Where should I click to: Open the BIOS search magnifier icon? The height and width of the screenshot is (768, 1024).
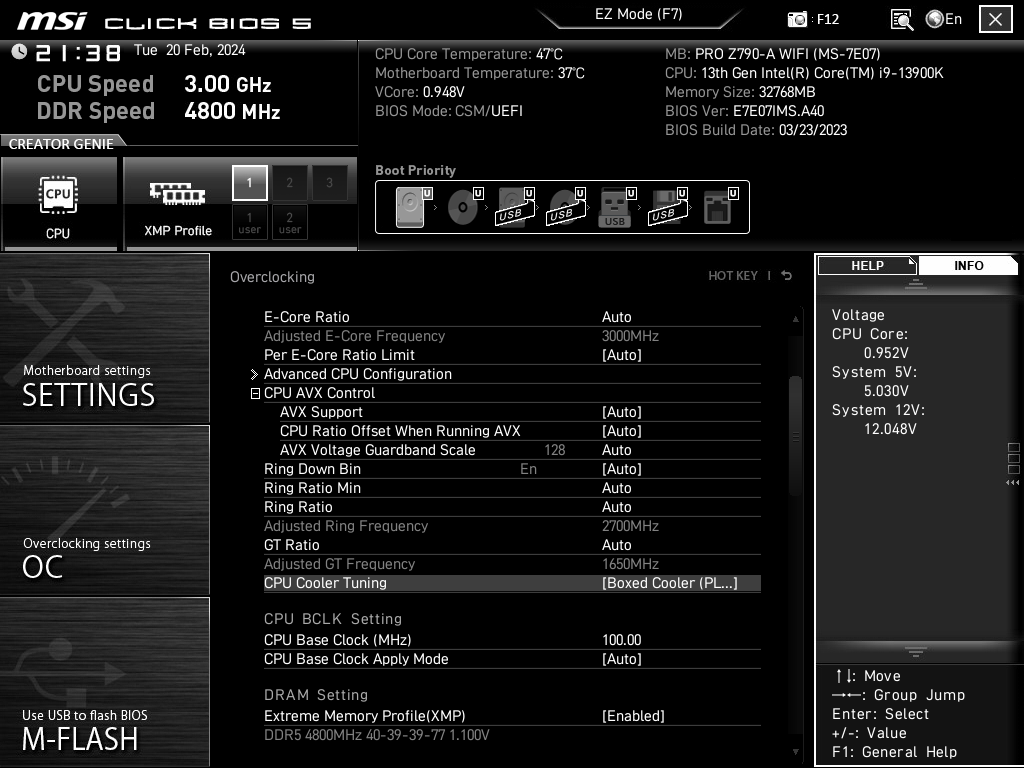pos(902,20)
